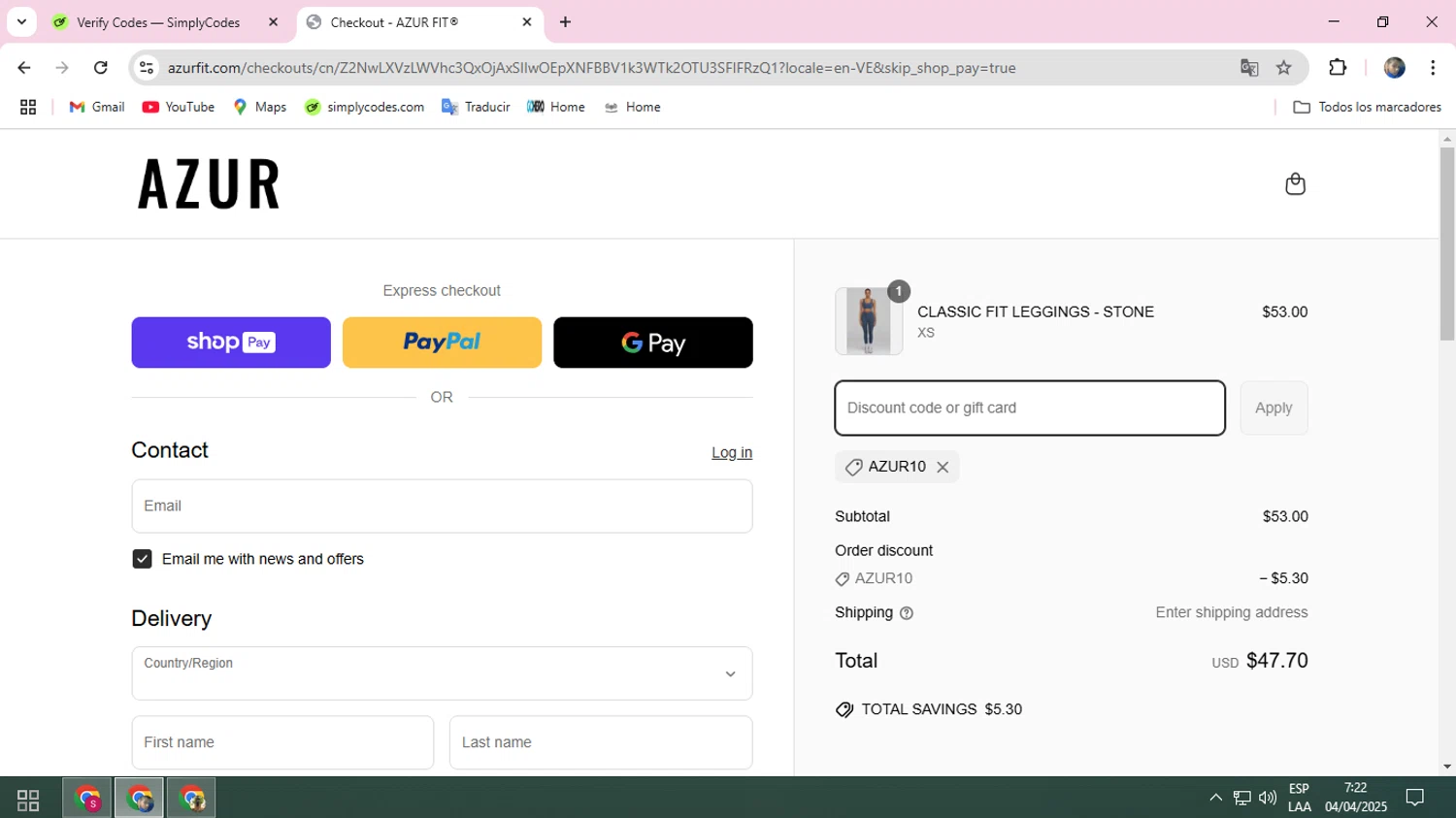Click the TOTAL SAVINGS $5.30 text
The height and width of the screenshot is (818, 1456).
[942, 709]
